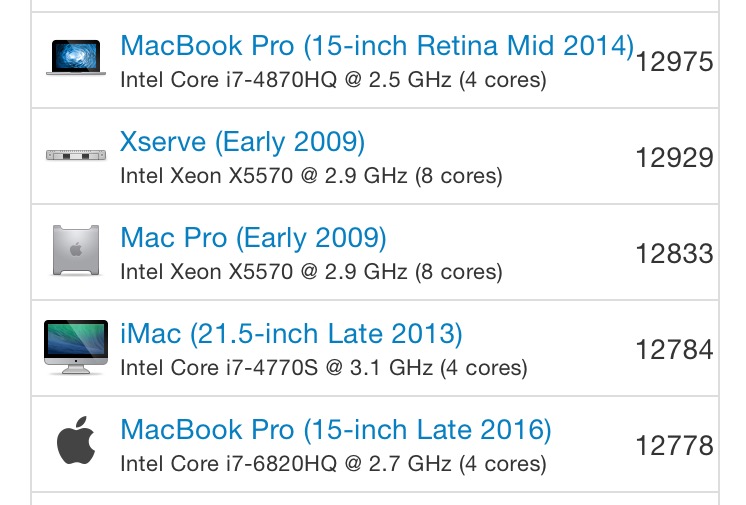Click the score 12784
Image resolution: width=746 pixels, height=505 pixels.
point(675,350)
